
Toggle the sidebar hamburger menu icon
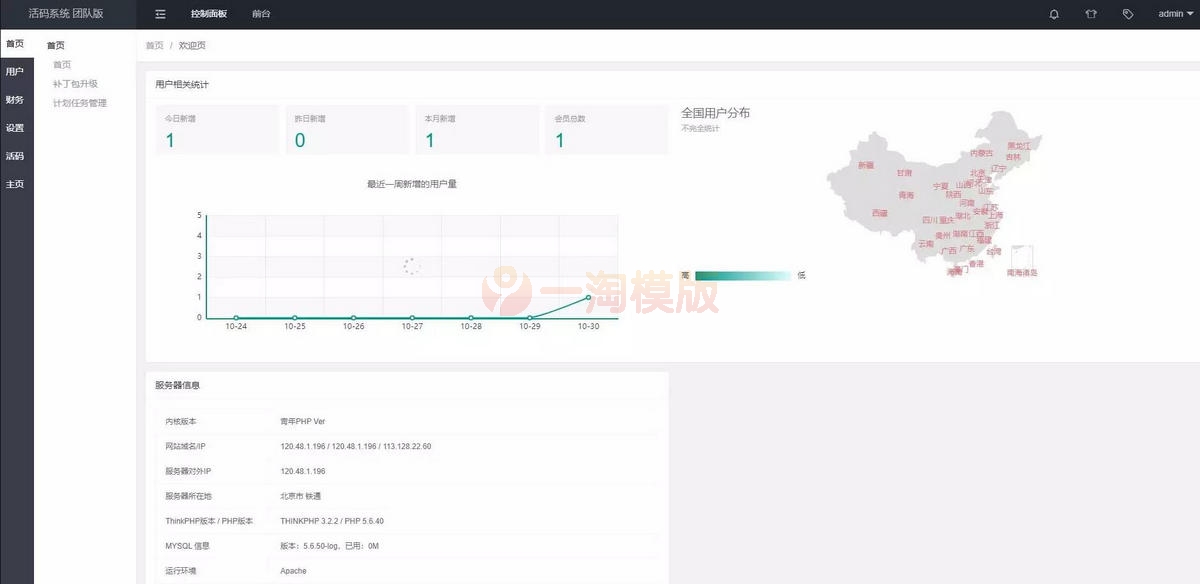(x=159, y=13)
